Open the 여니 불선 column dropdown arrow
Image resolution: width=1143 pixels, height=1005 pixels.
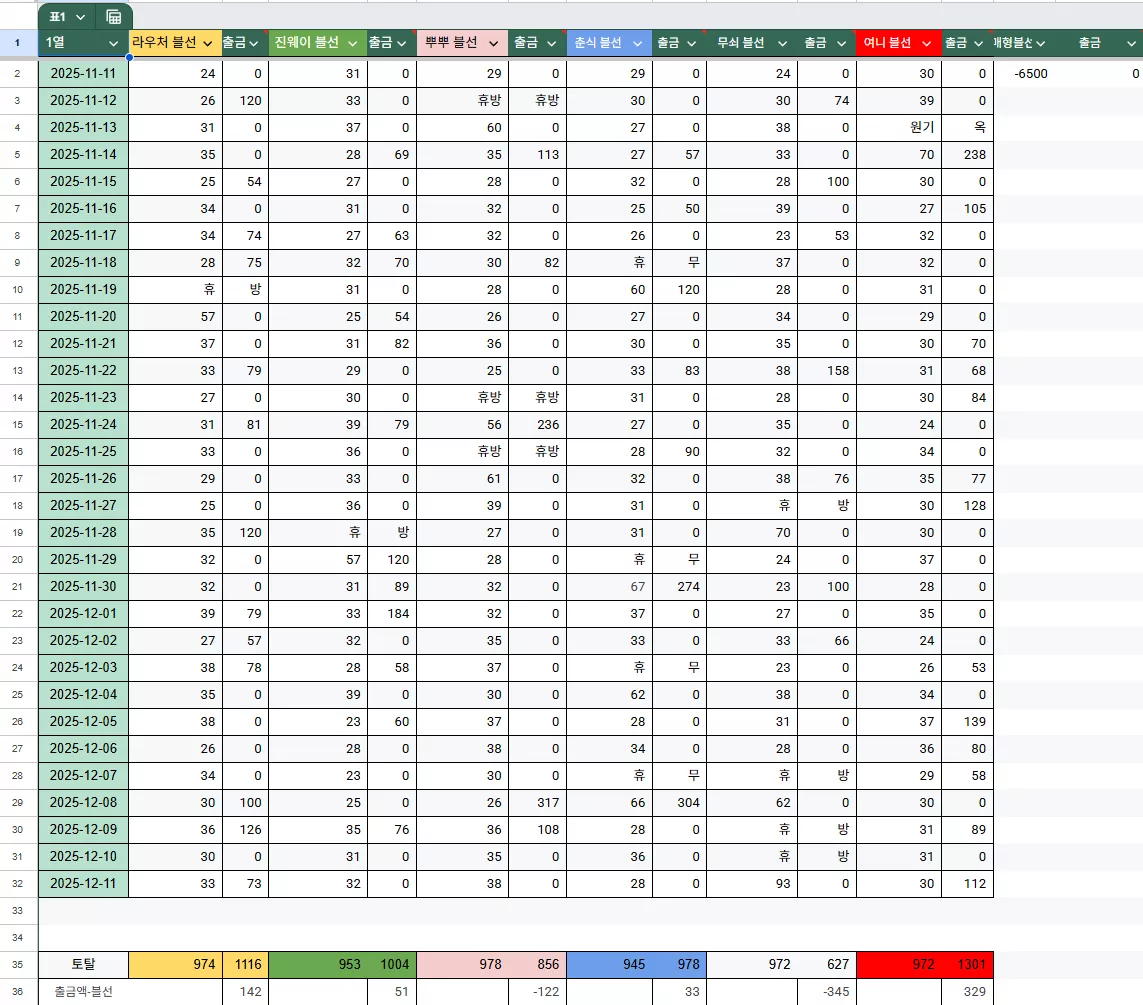pos(927,43)
